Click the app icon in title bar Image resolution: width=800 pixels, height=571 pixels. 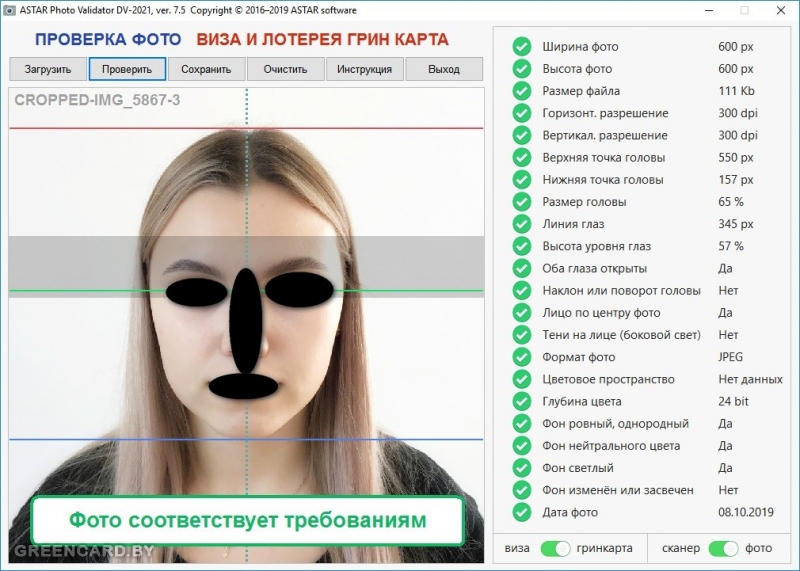pos(9,10)
